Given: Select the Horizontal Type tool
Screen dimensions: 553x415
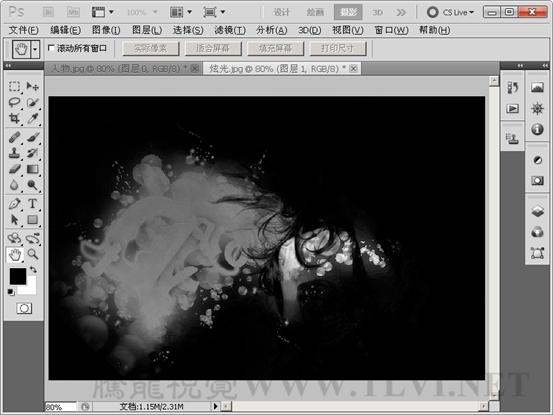Looking at the screenshot, I should click(32, 203).
